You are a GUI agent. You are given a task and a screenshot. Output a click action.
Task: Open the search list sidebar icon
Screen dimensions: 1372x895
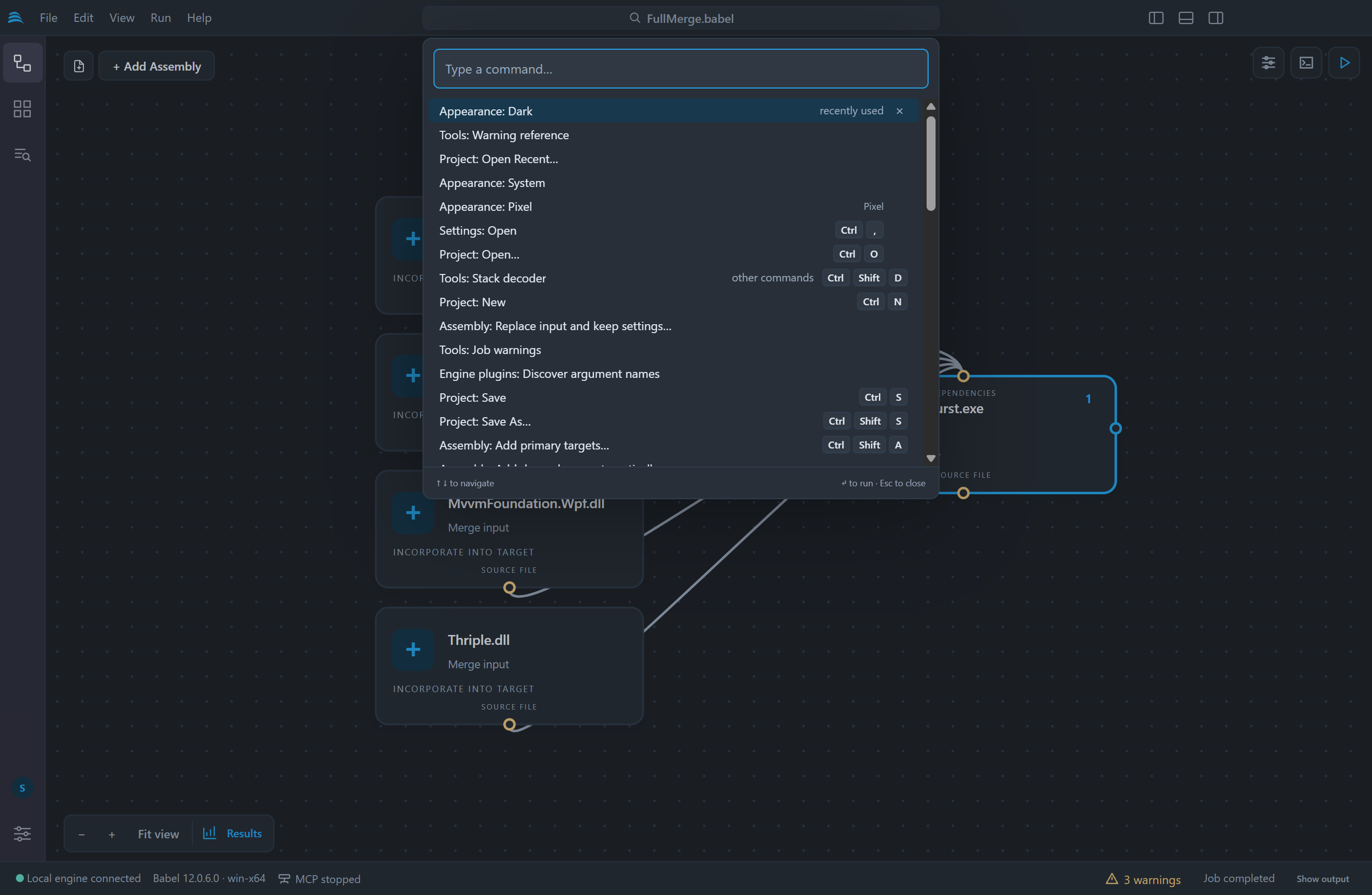click(x=22, y=155)
